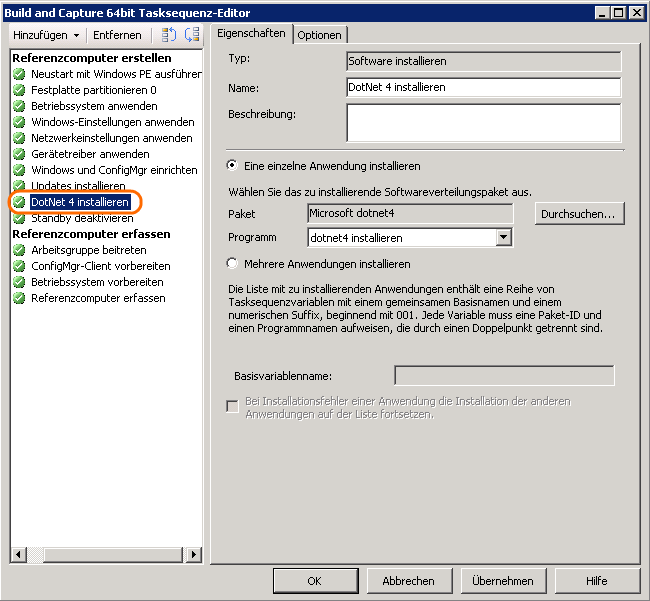Click the Übernehmen button
The width and height of the screenshot is (650, 601).
pyautogui.click(x=502, y=581)
